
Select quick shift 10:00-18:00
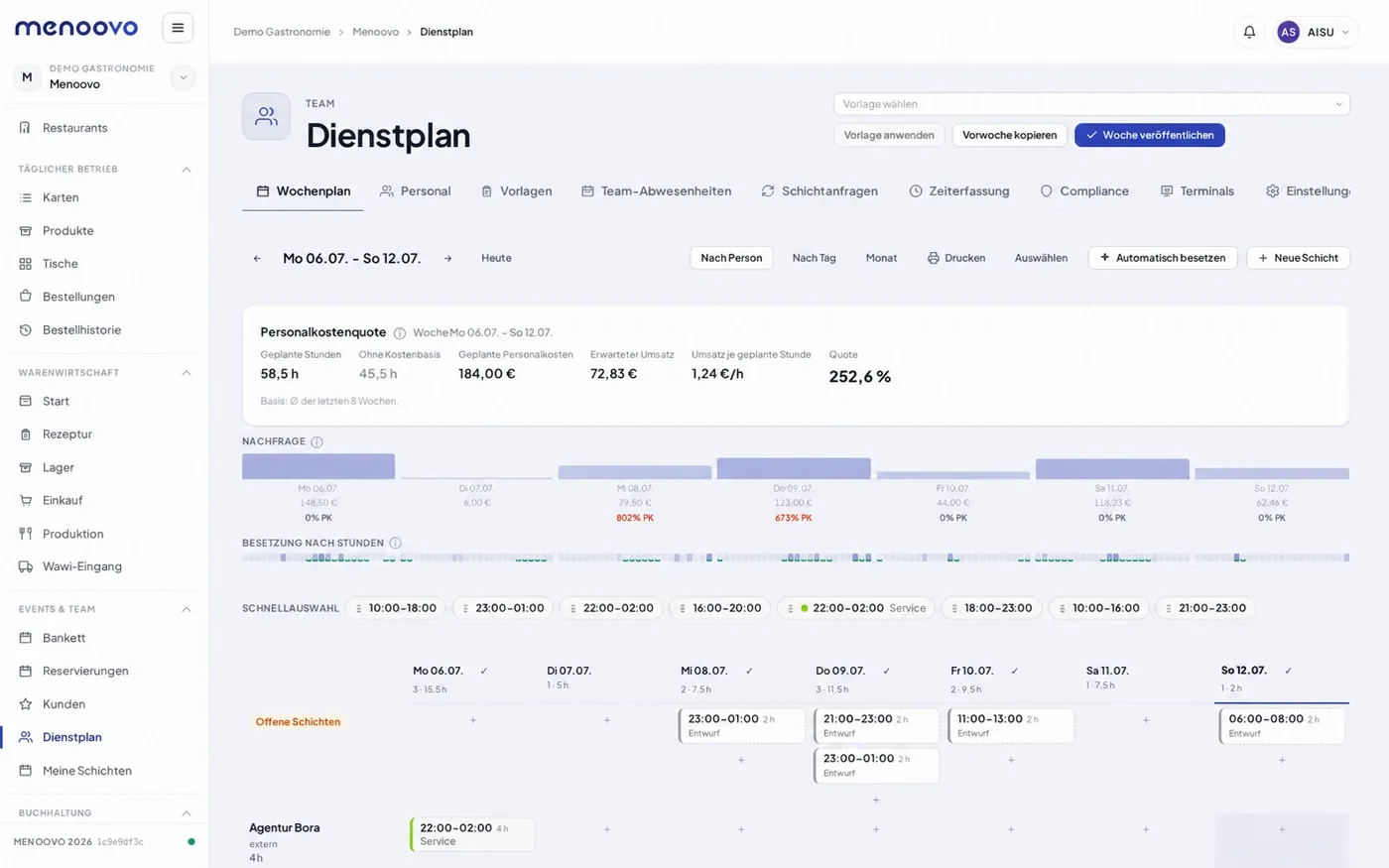click(x=395, y=608)
